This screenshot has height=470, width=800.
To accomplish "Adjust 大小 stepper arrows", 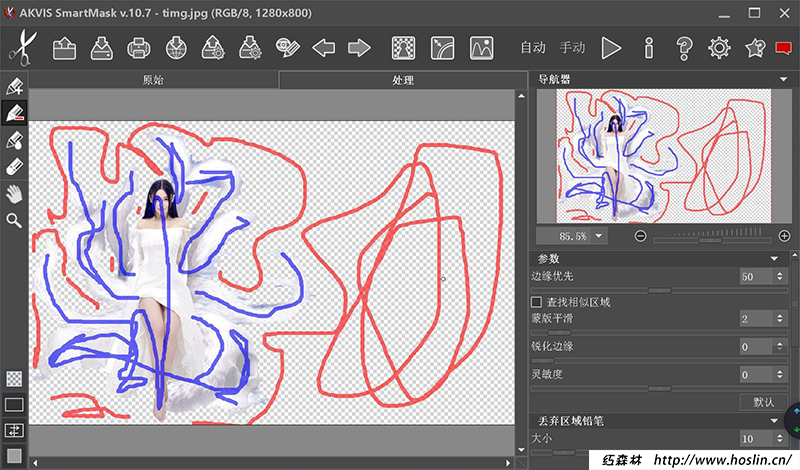I will click(x=780, y=438).
